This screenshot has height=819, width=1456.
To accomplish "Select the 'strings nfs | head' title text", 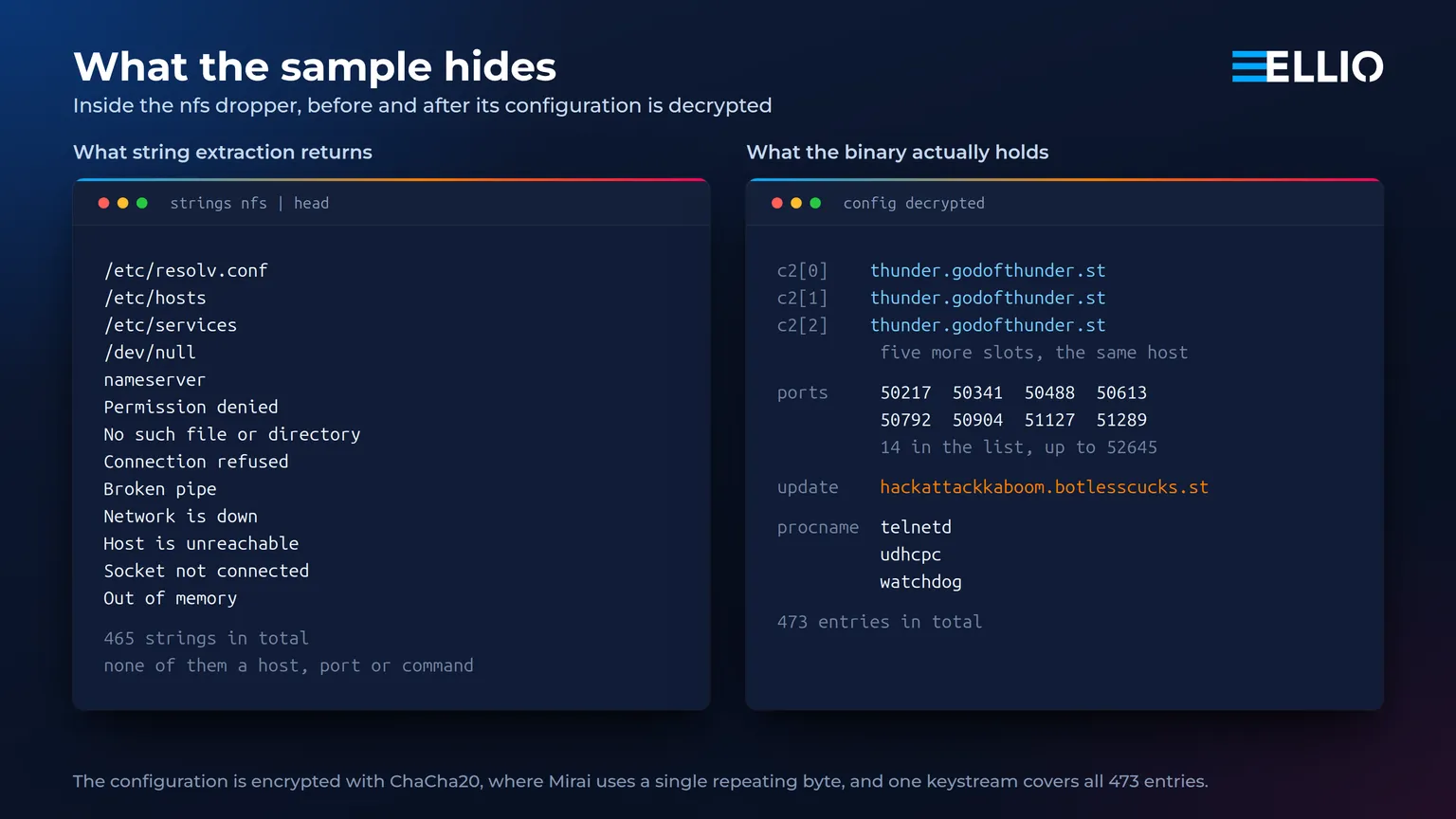I will 249,203.
